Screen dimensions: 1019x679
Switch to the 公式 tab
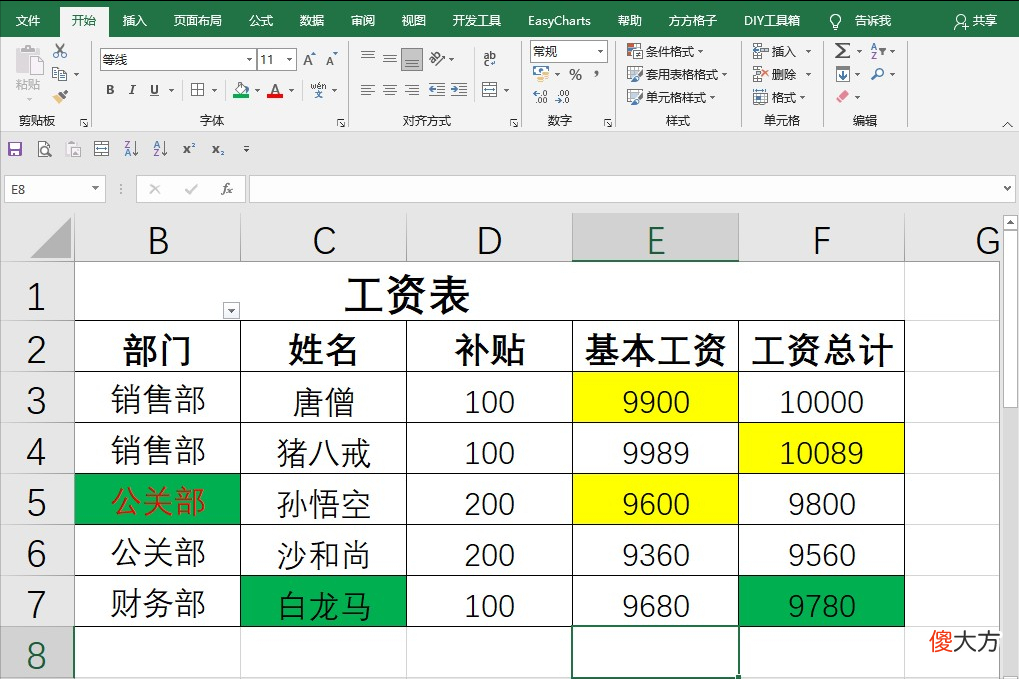[x=261, y=21]
